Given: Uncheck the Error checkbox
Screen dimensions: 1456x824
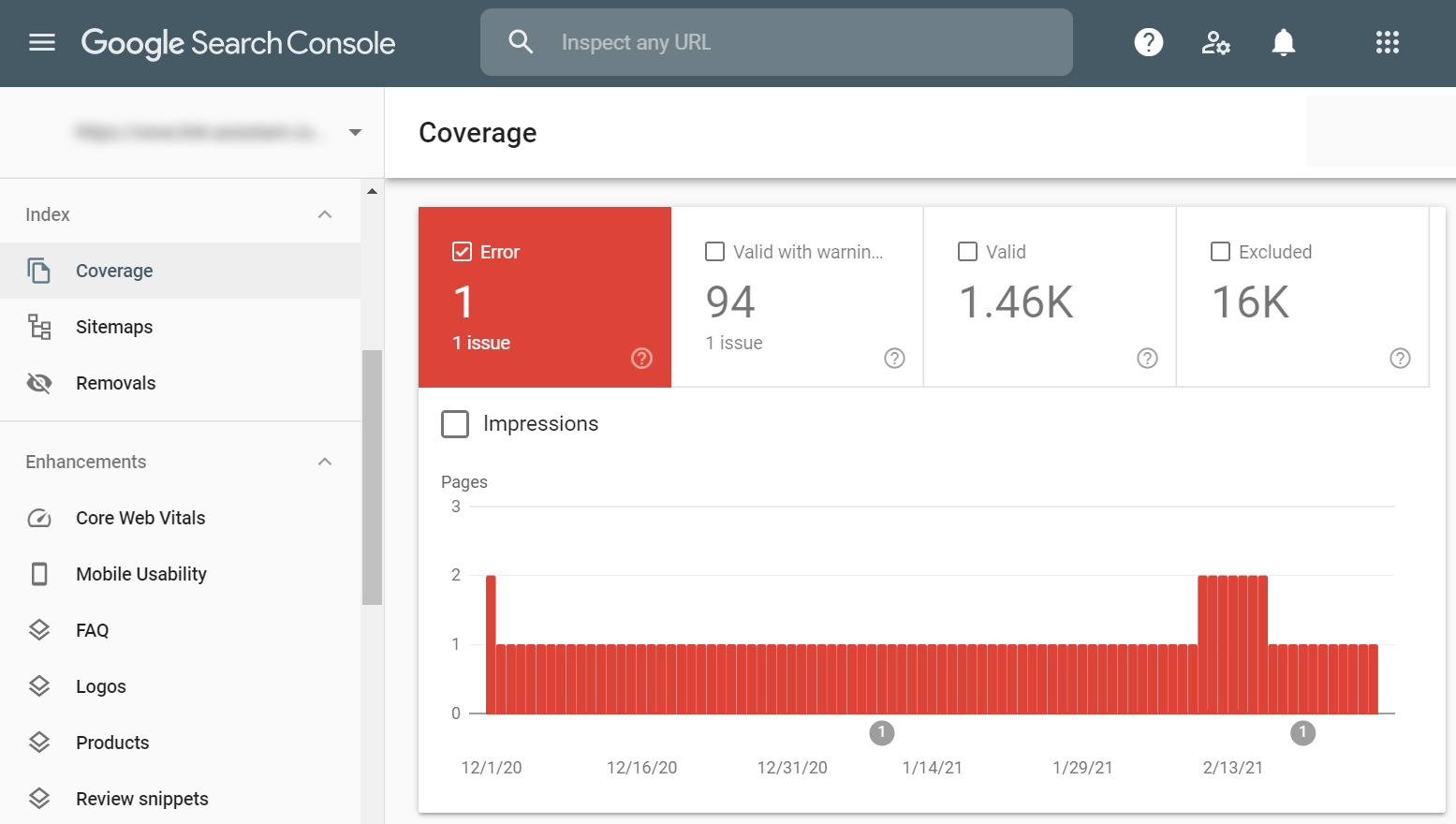Looking at the screenshot, I should click(462, 251).
